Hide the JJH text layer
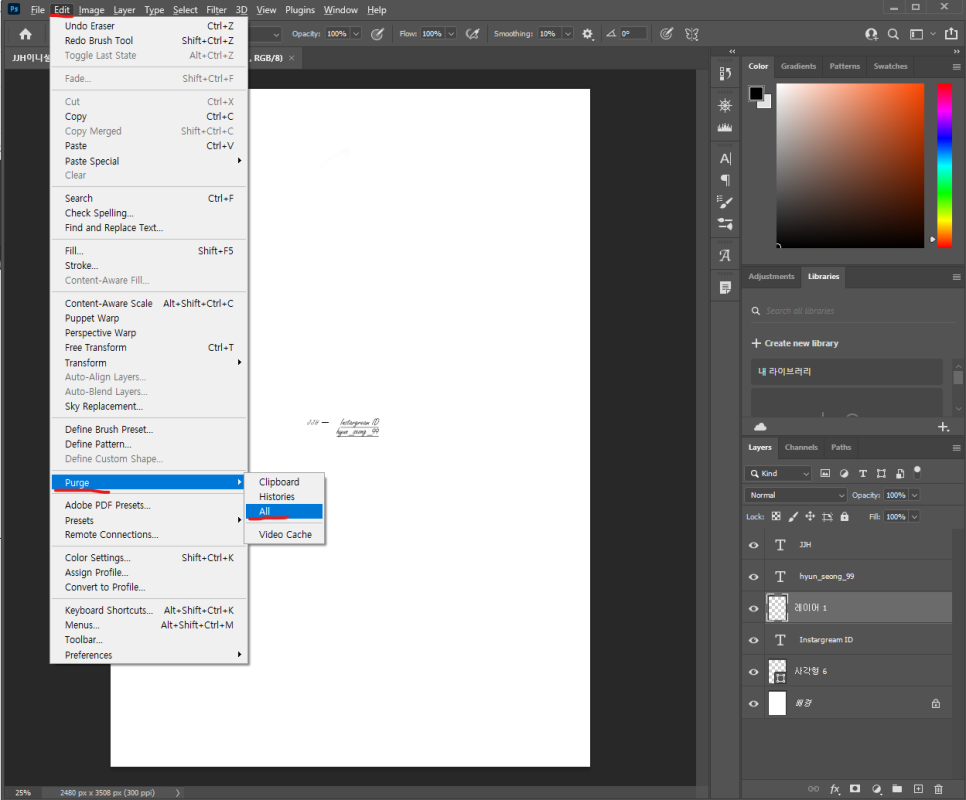 tap(753, 545)
